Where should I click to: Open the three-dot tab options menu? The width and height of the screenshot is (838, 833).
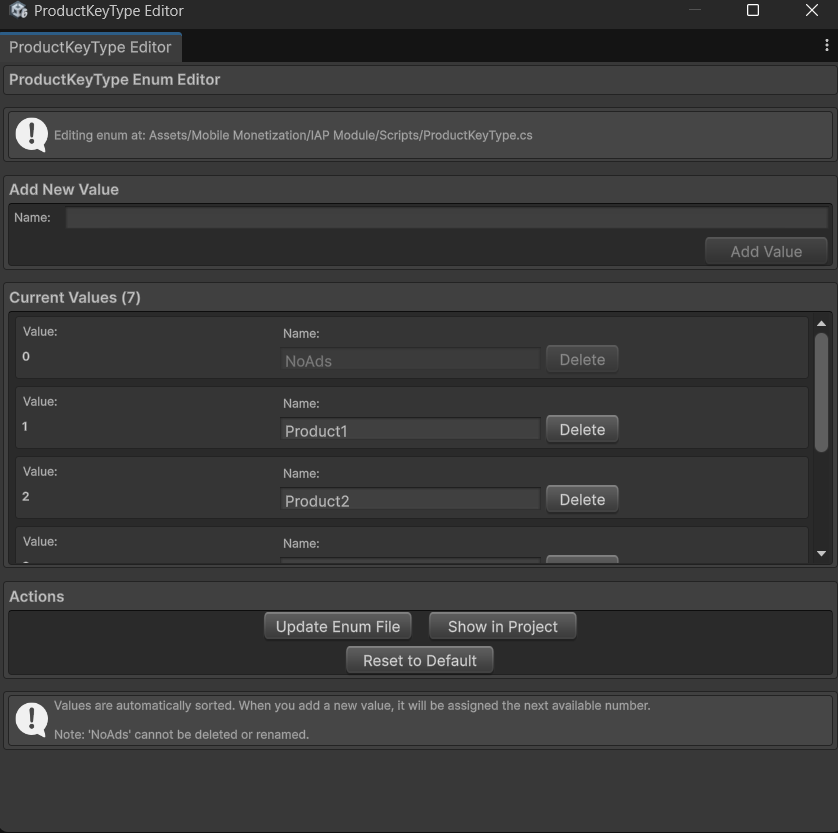[x=826, y=45]
